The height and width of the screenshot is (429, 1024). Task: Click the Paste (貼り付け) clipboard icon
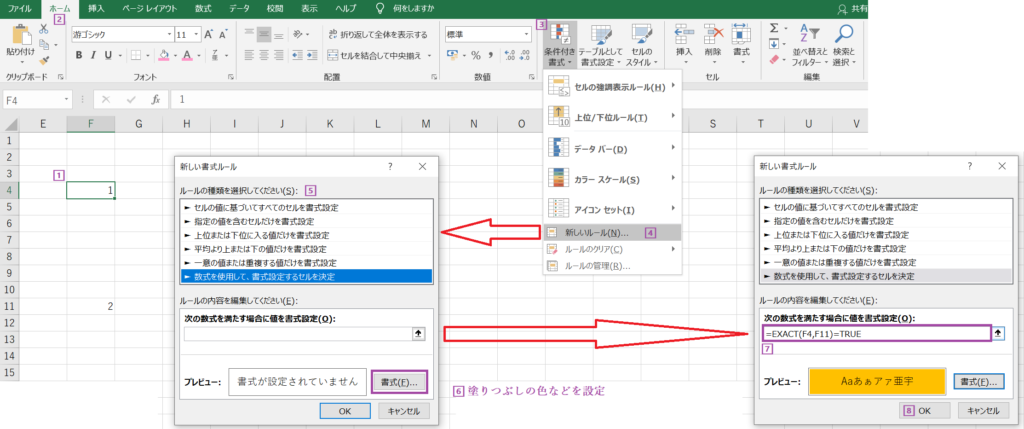pos(22,35)
